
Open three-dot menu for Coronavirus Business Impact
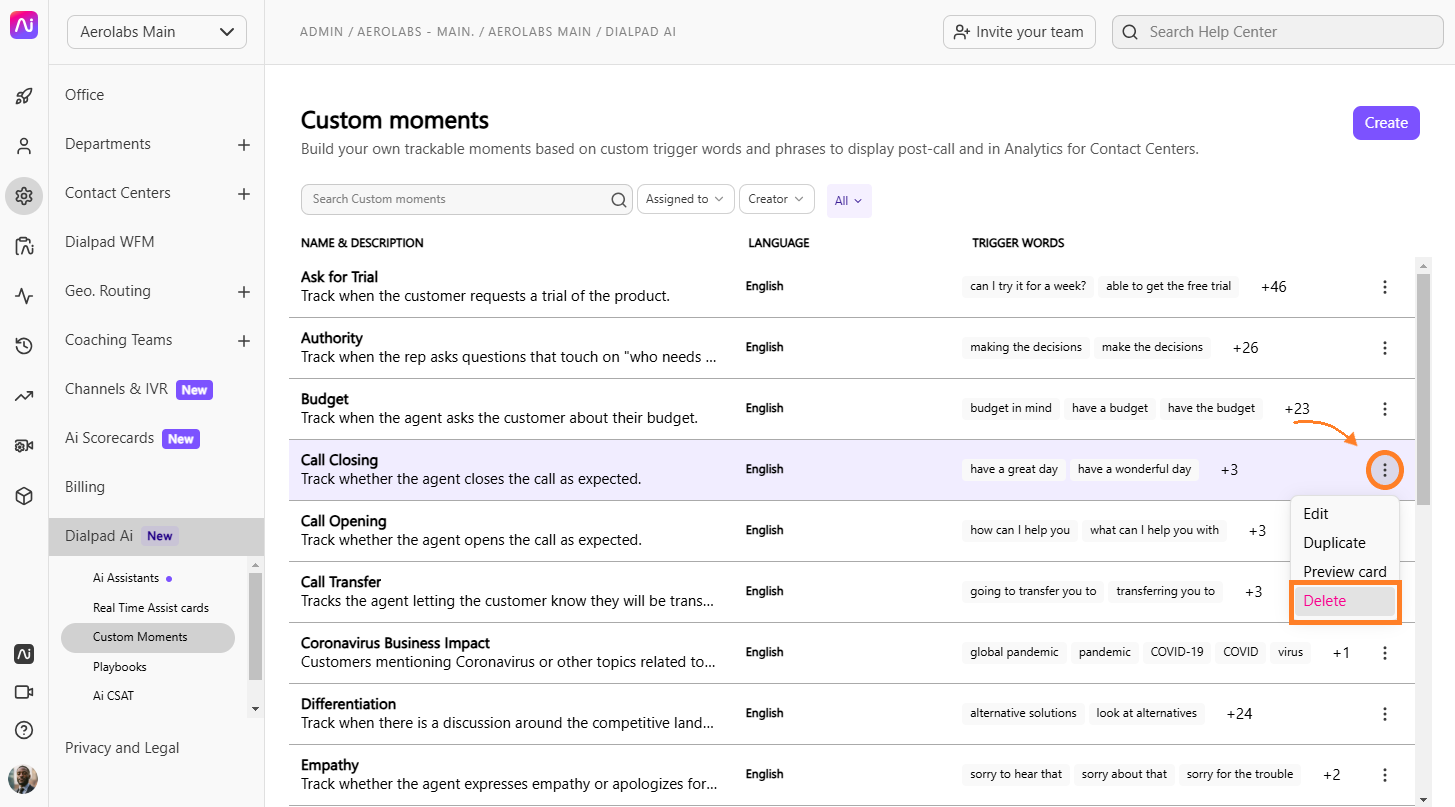1385,653
